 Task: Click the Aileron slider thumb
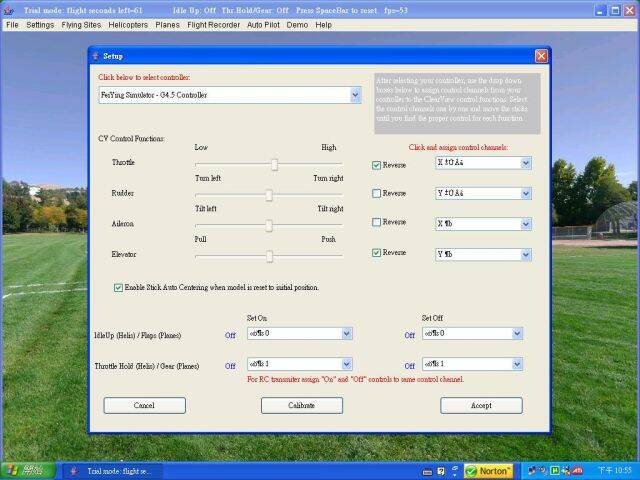coord(269,226)
